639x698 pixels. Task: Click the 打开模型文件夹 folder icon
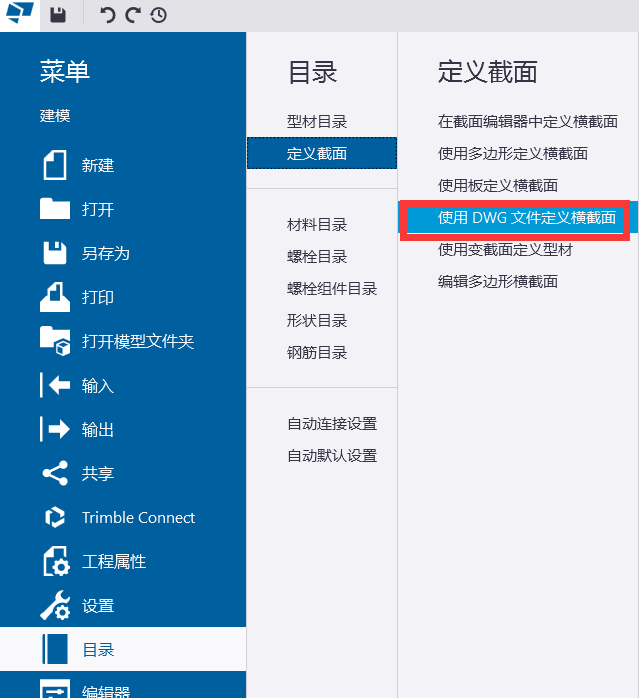pos(55,341)
